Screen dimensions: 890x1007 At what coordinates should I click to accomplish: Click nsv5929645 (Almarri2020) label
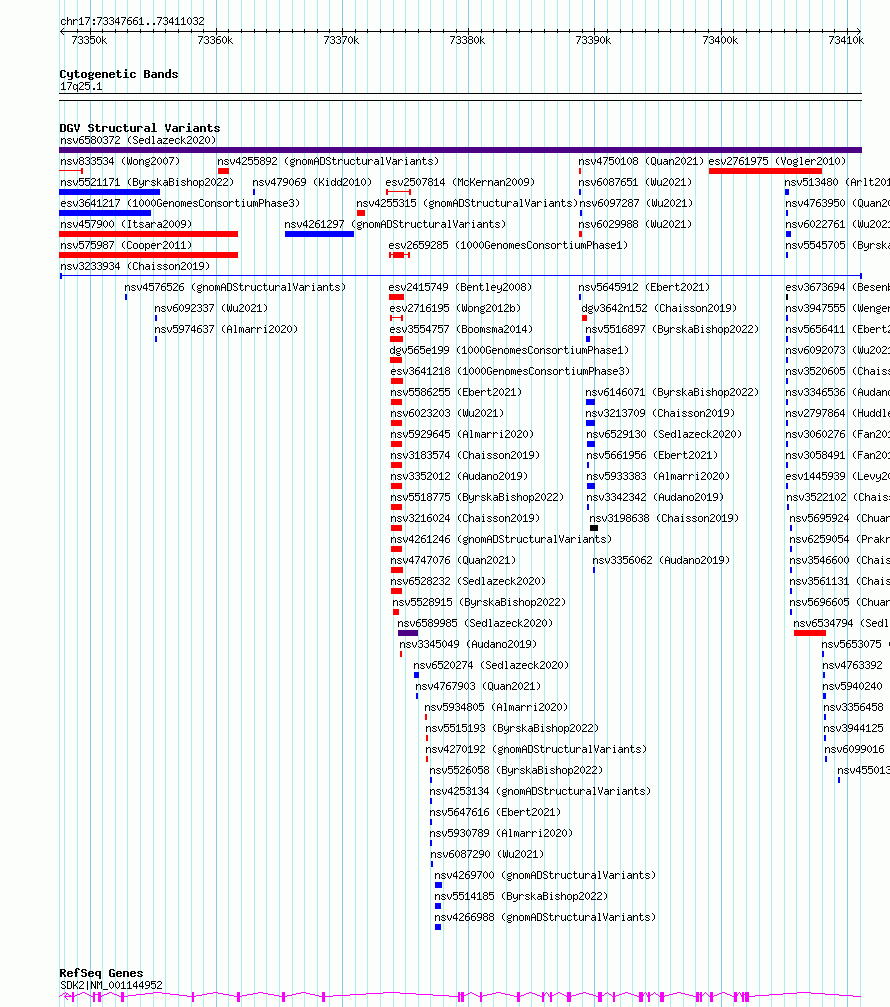tap(462, 435)
